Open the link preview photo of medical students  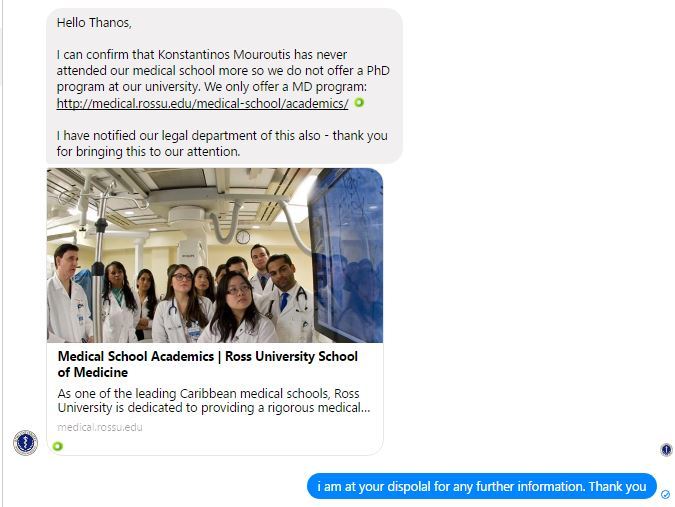(215, 255)
